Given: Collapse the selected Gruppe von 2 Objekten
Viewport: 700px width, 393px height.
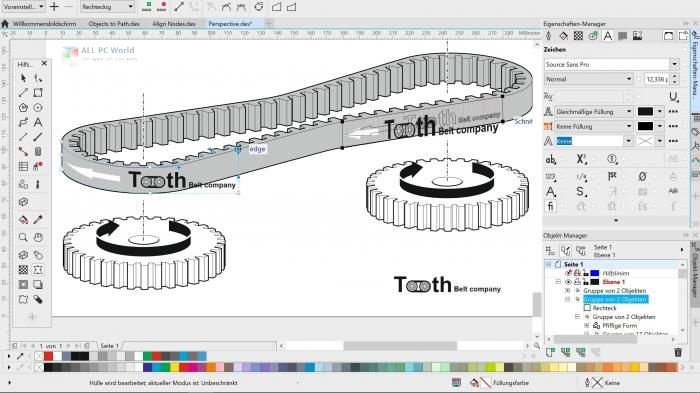Looking at the screenshot, I should coord(568,299).
